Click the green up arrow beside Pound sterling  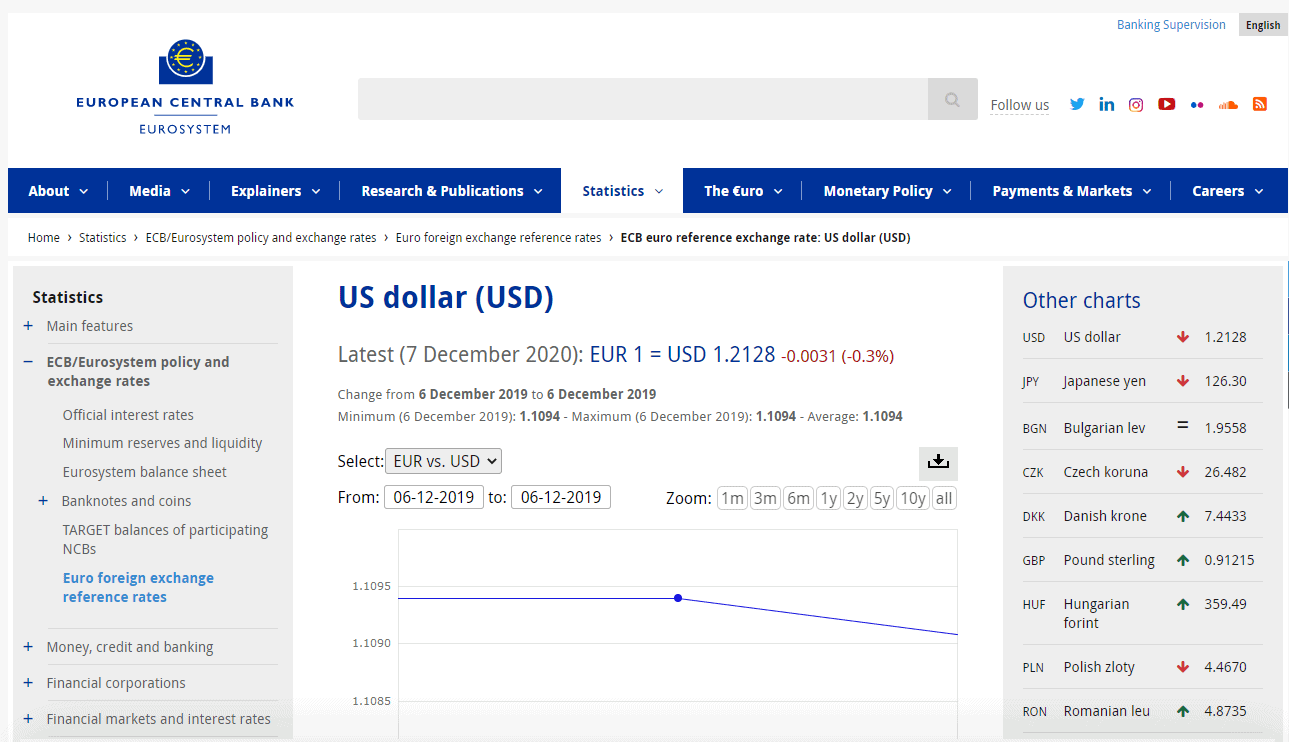(1183, 560)
